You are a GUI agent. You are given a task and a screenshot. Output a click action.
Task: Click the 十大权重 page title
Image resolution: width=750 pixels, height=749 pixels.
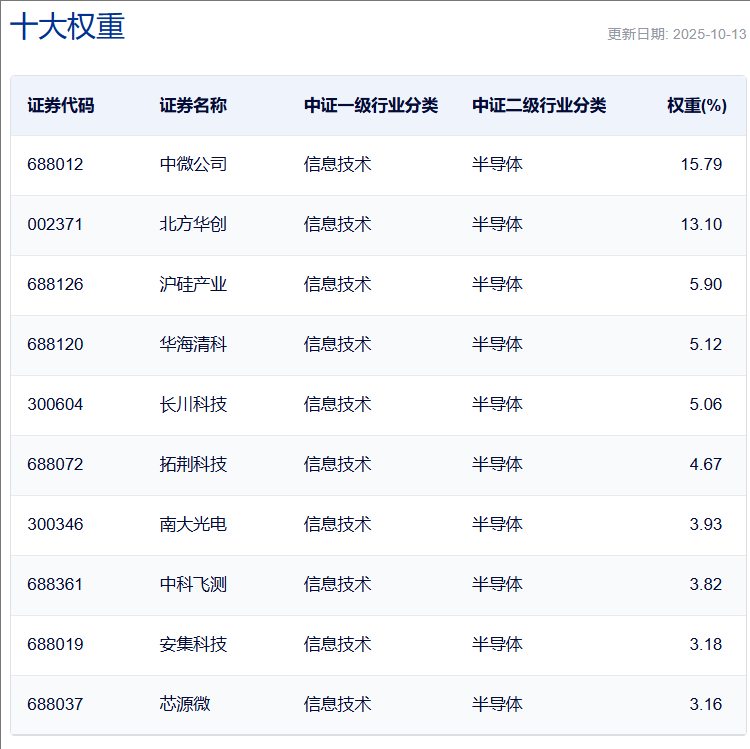[x=68, y=27]
